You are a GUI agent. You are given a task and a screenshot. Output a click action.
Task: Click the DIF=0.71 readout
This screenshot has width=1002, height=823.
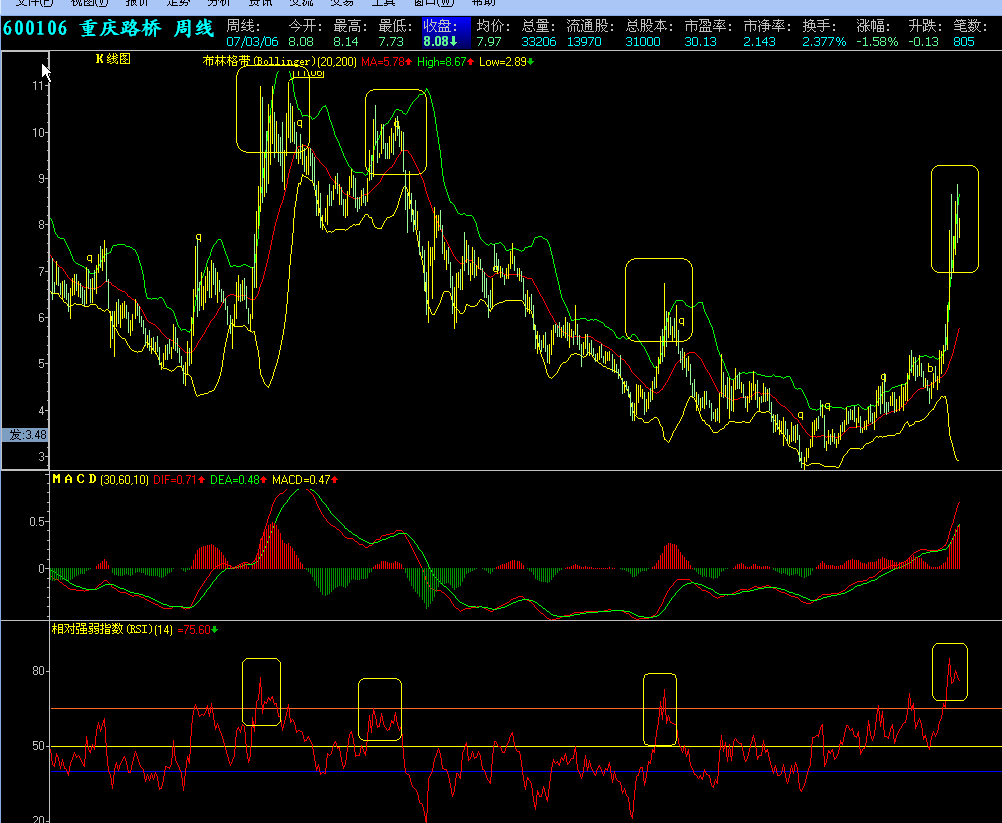point(179,479)
